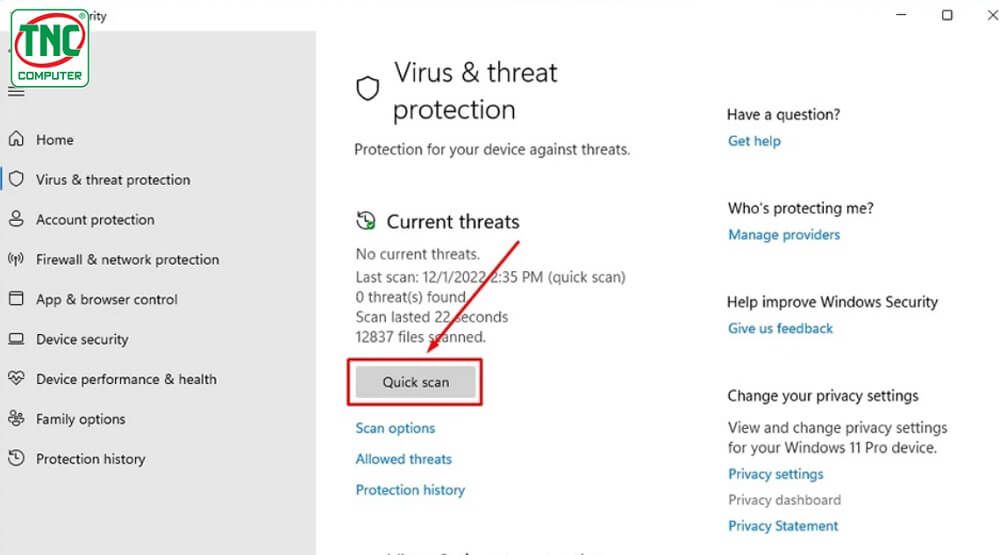Open Device performance & health heart icon
Viewport: 1000px width, 555px height.
tap(16, 378)
